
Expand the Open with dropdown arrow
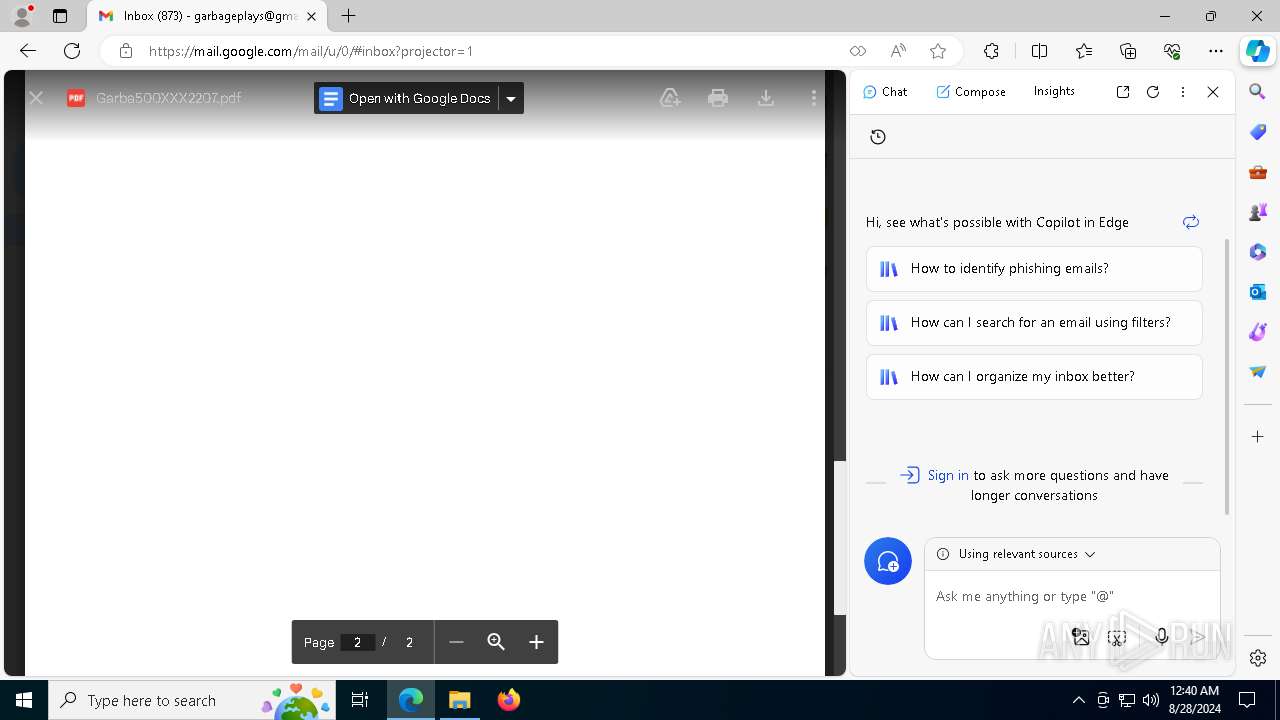511,98
